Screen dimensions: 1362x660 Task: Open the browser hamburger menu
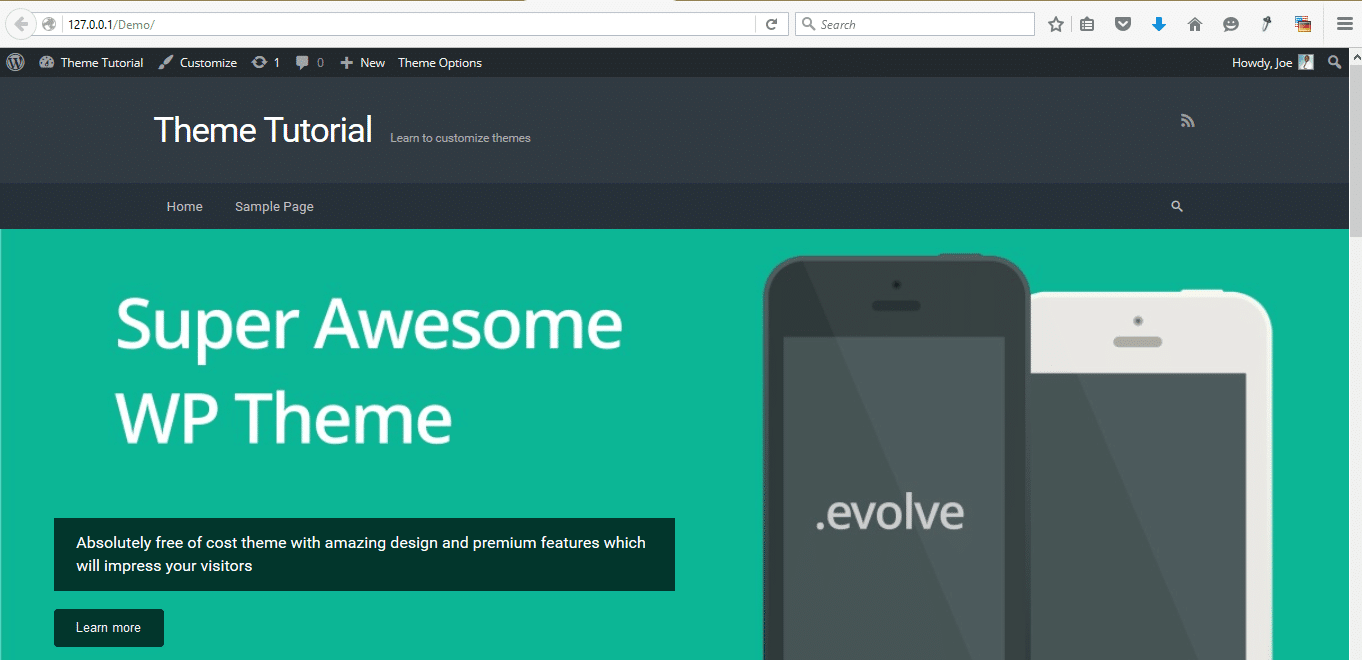(1345, 24)
